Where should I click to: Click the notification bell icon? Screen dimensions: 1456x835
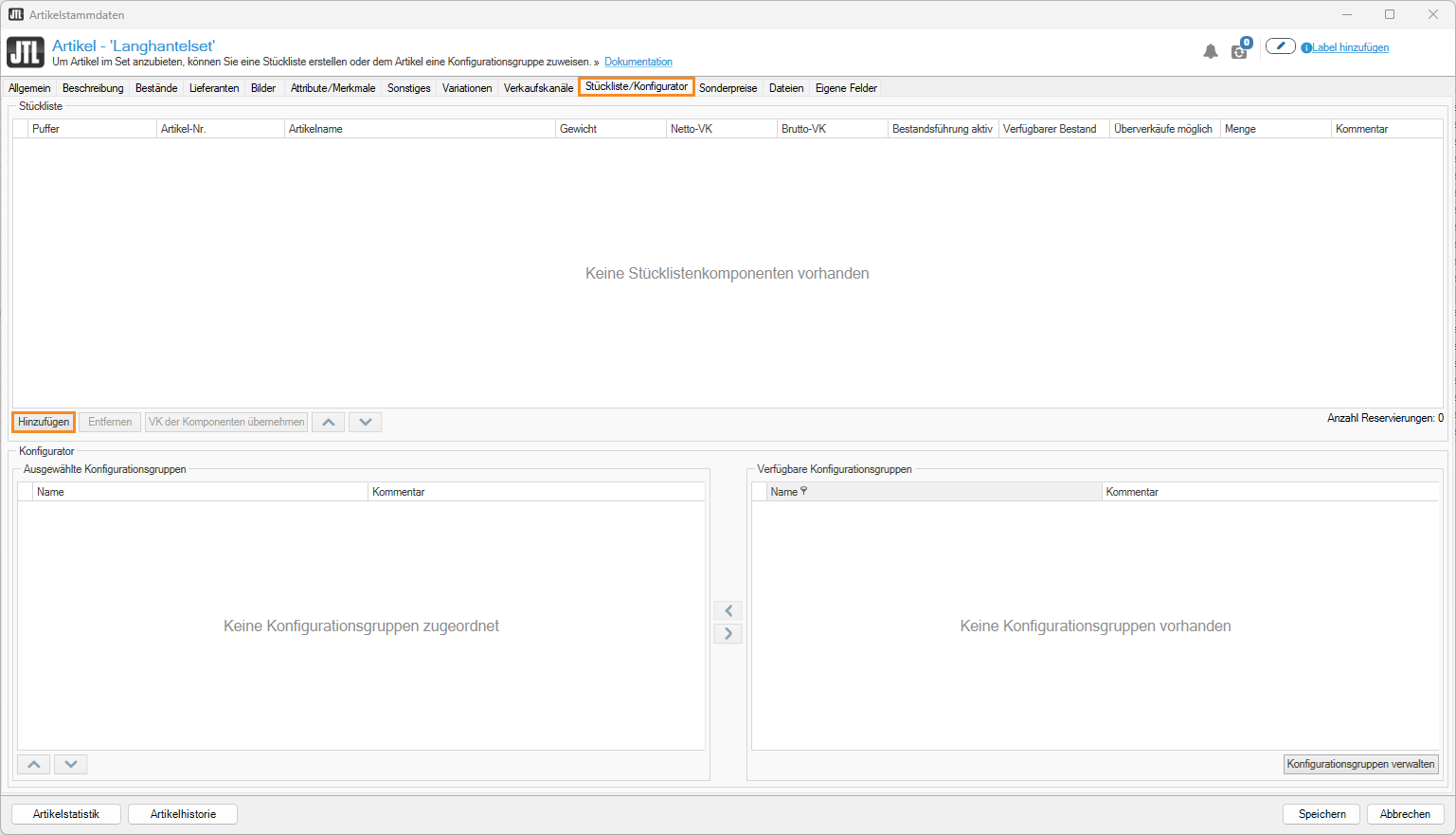[x=1210, y=51]
